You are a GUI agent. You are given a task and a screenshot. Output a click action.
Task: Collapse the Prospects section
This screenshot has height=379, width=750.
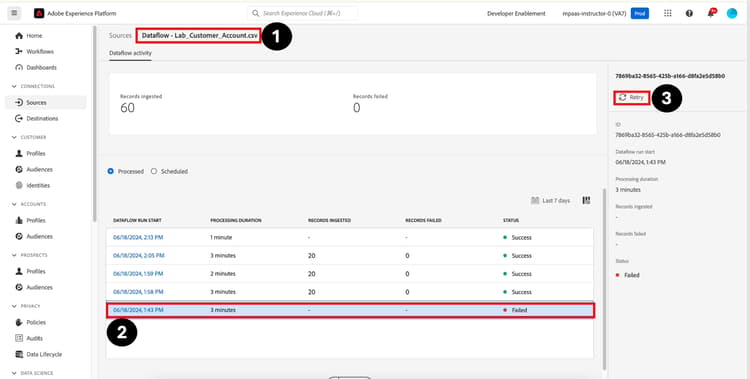click(x=14, y=256)
